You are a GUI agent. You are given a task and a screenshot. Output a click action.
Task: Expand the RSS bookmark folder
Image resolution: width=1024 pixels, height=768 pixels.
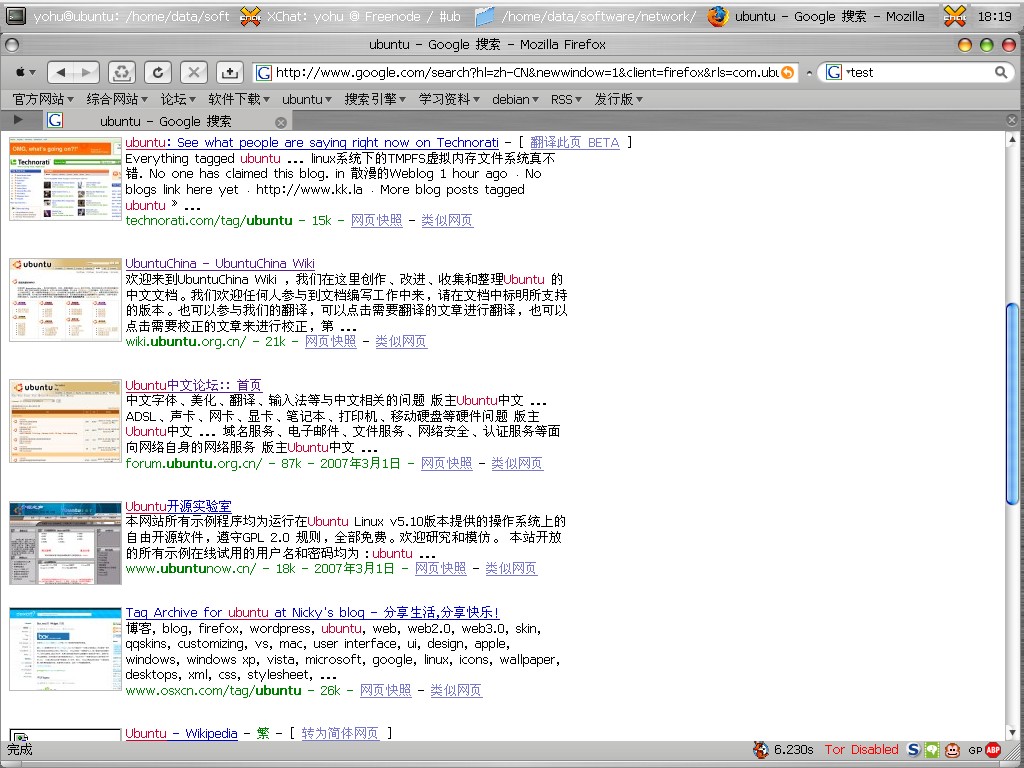566,99
